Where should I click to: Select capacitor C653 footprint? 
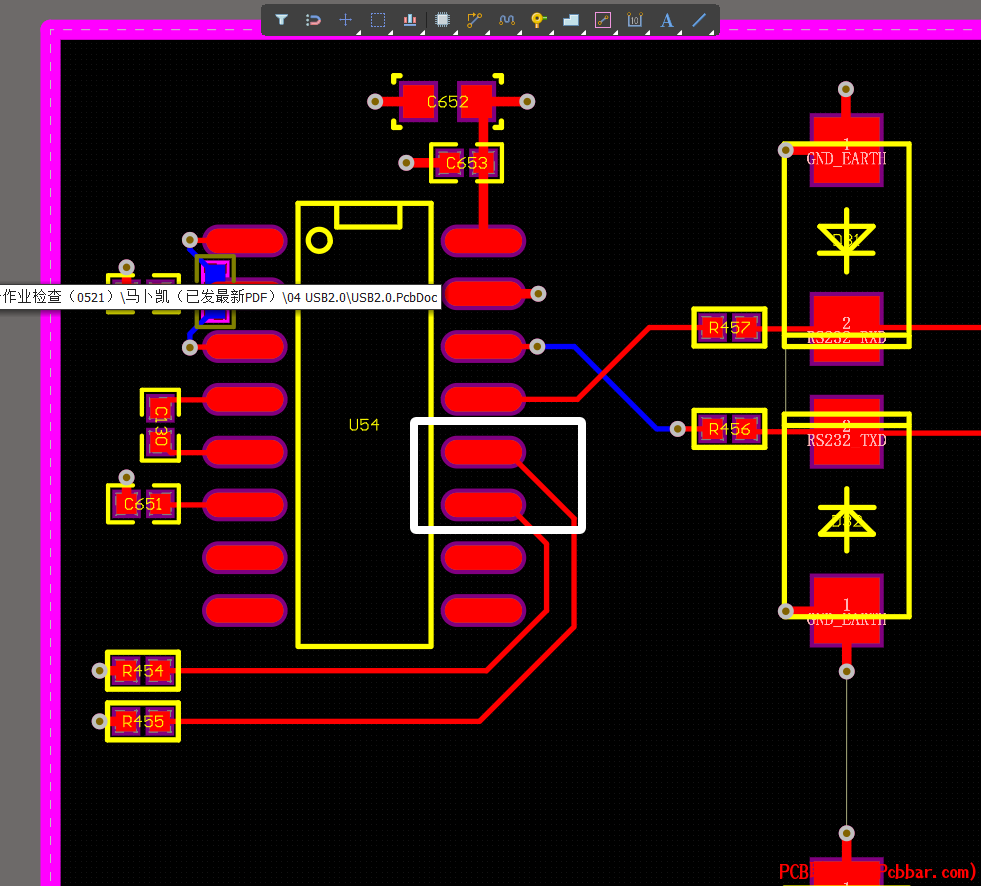coord(467,163)
